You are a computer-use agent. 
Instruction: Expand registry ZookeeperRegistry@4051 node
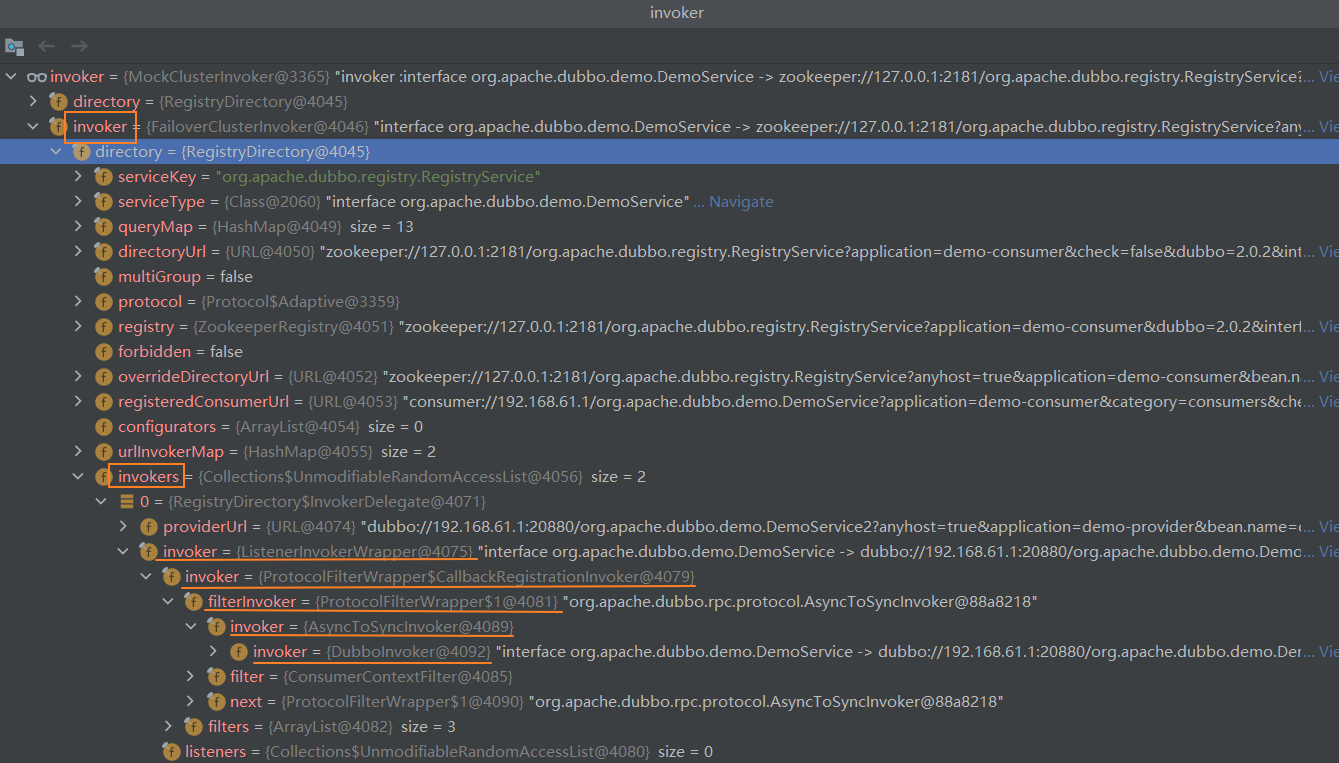tap(79, 327)
